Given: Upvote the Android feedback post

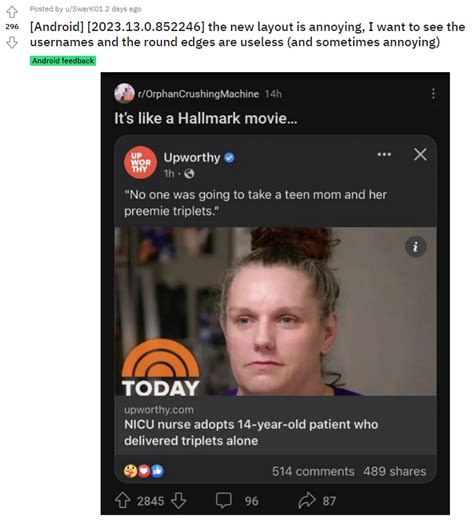Looking at the screenshot, I should click(12, 12).
